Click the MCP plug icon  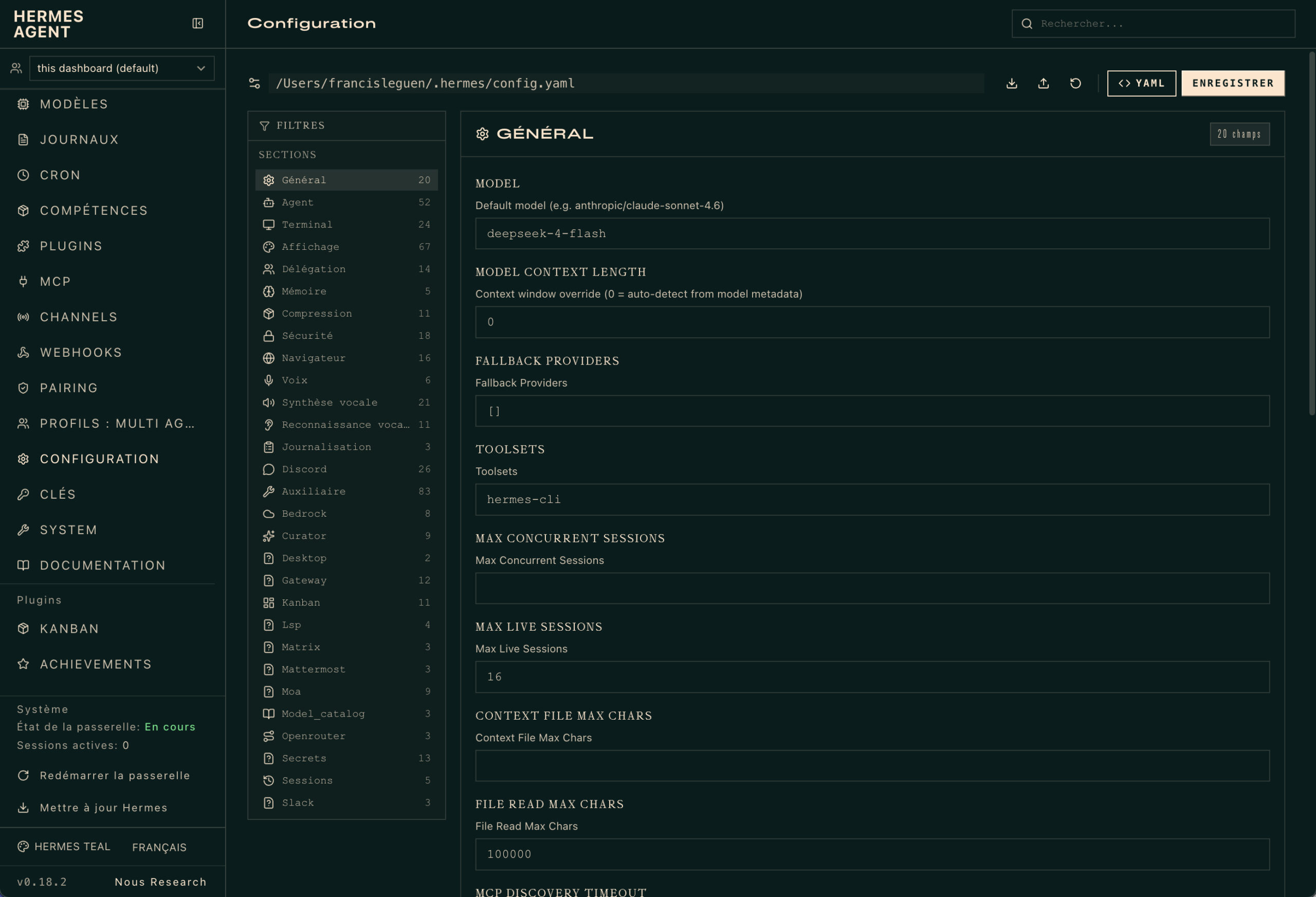tap(23, 282)
